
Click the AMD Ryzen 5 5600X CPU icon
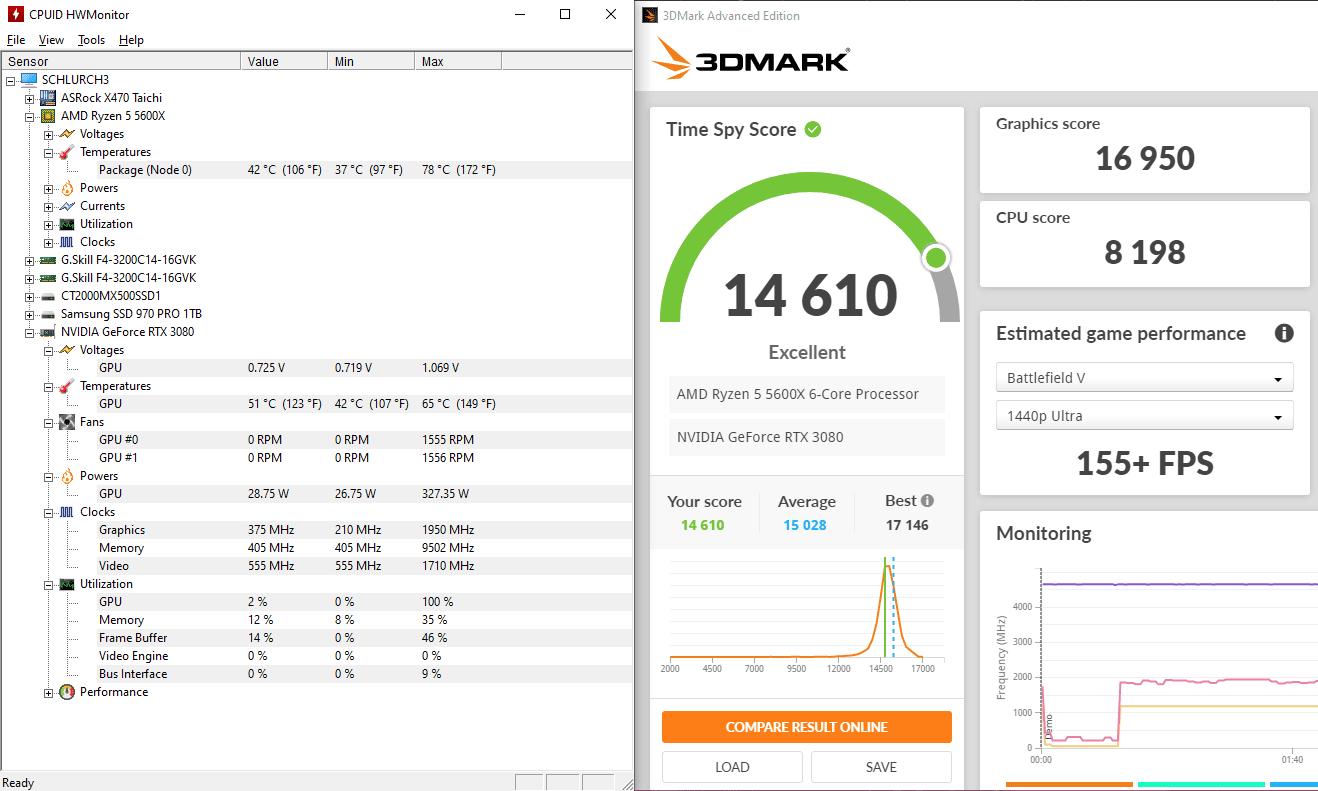tap(48, 115)
